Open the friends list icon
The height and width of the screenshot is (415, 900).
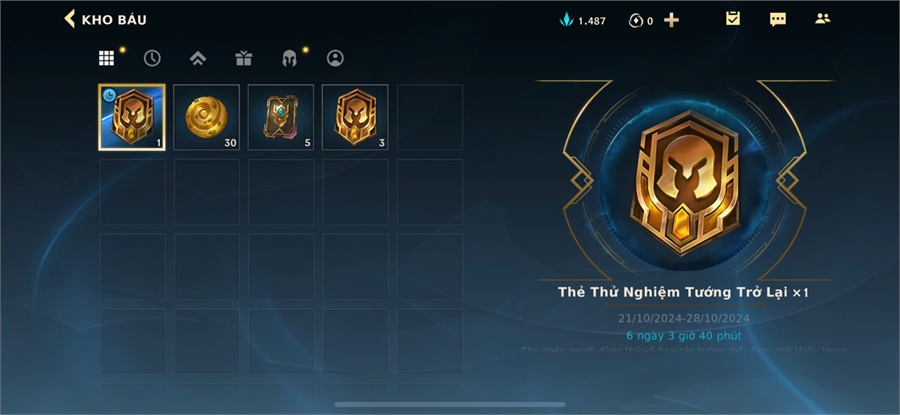click(823, 18)
